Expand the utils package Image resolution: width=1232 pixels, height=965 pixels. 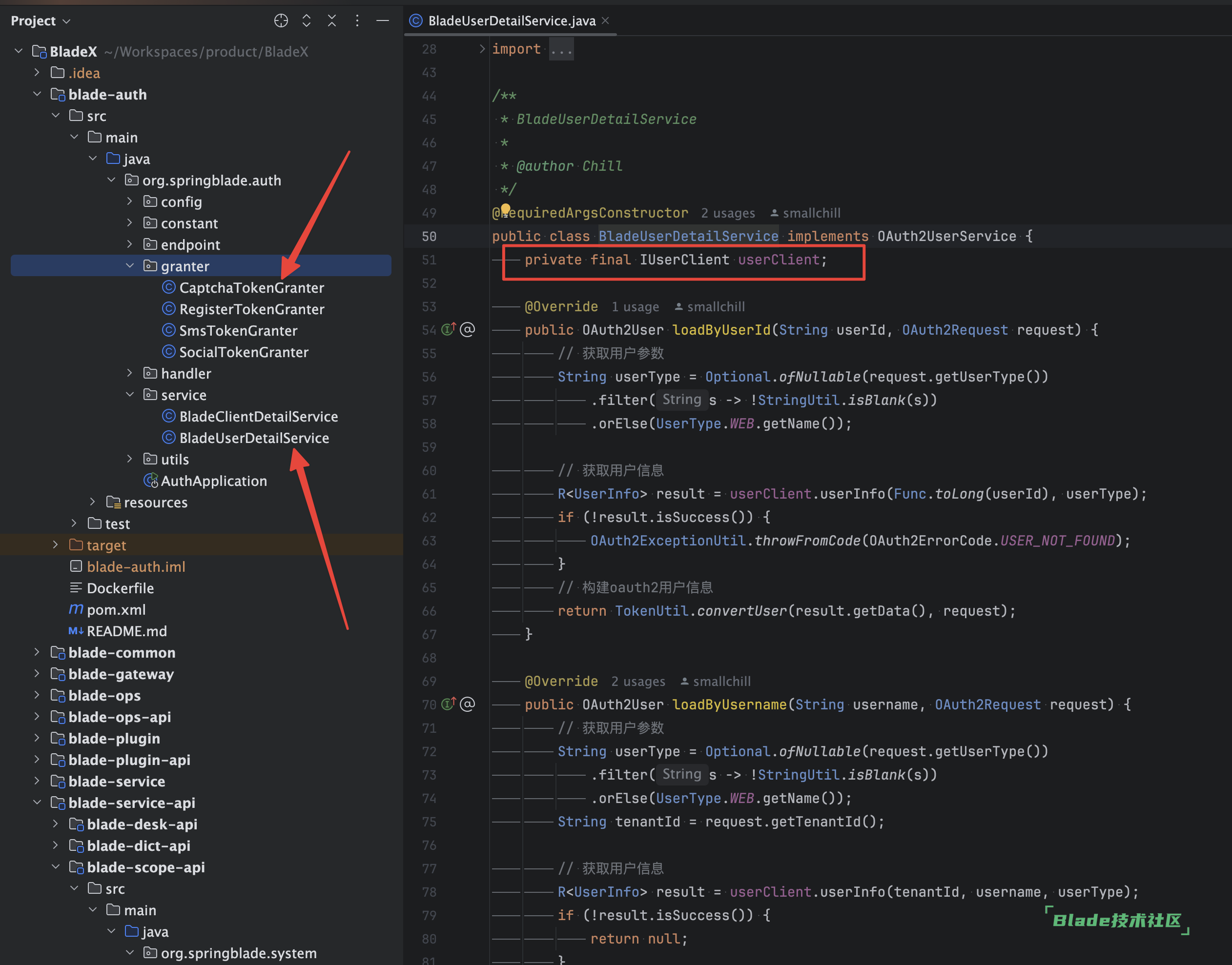130,460
